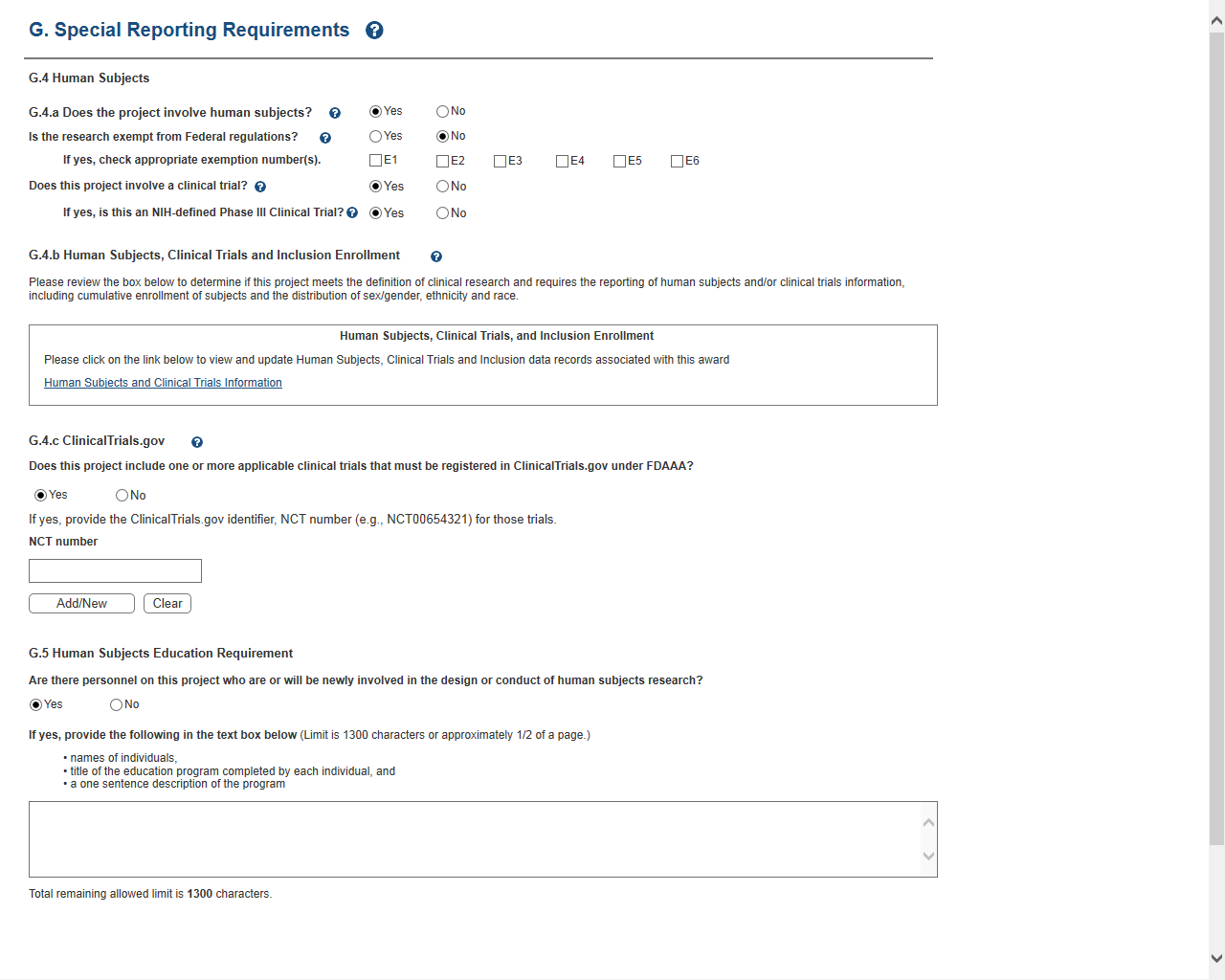Select No for newly involved personnel
Screen dimensions: 1225x980
pos(116,705)
